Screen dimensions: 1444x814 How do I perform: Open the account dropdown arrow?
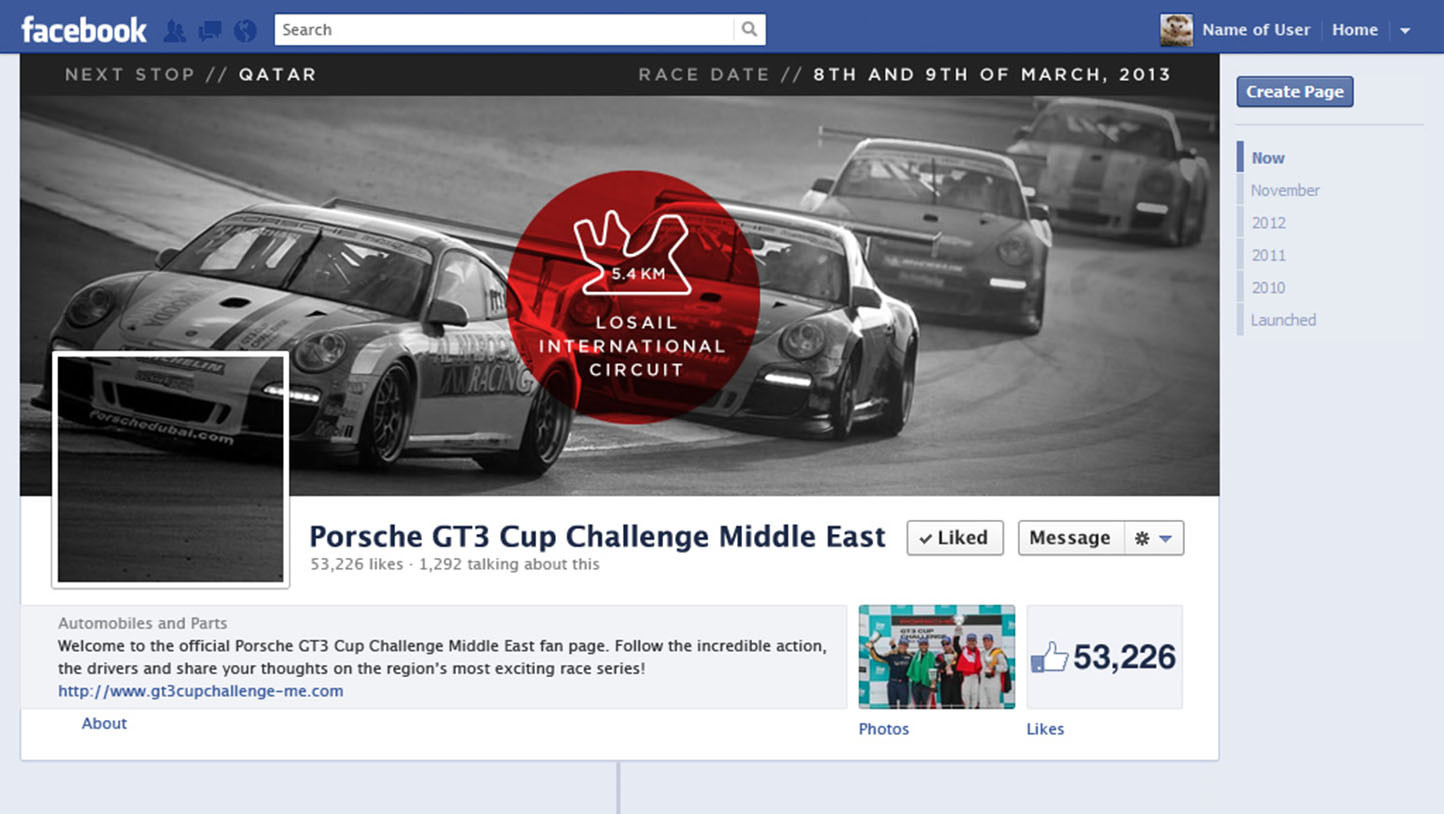pos(1405,31)
